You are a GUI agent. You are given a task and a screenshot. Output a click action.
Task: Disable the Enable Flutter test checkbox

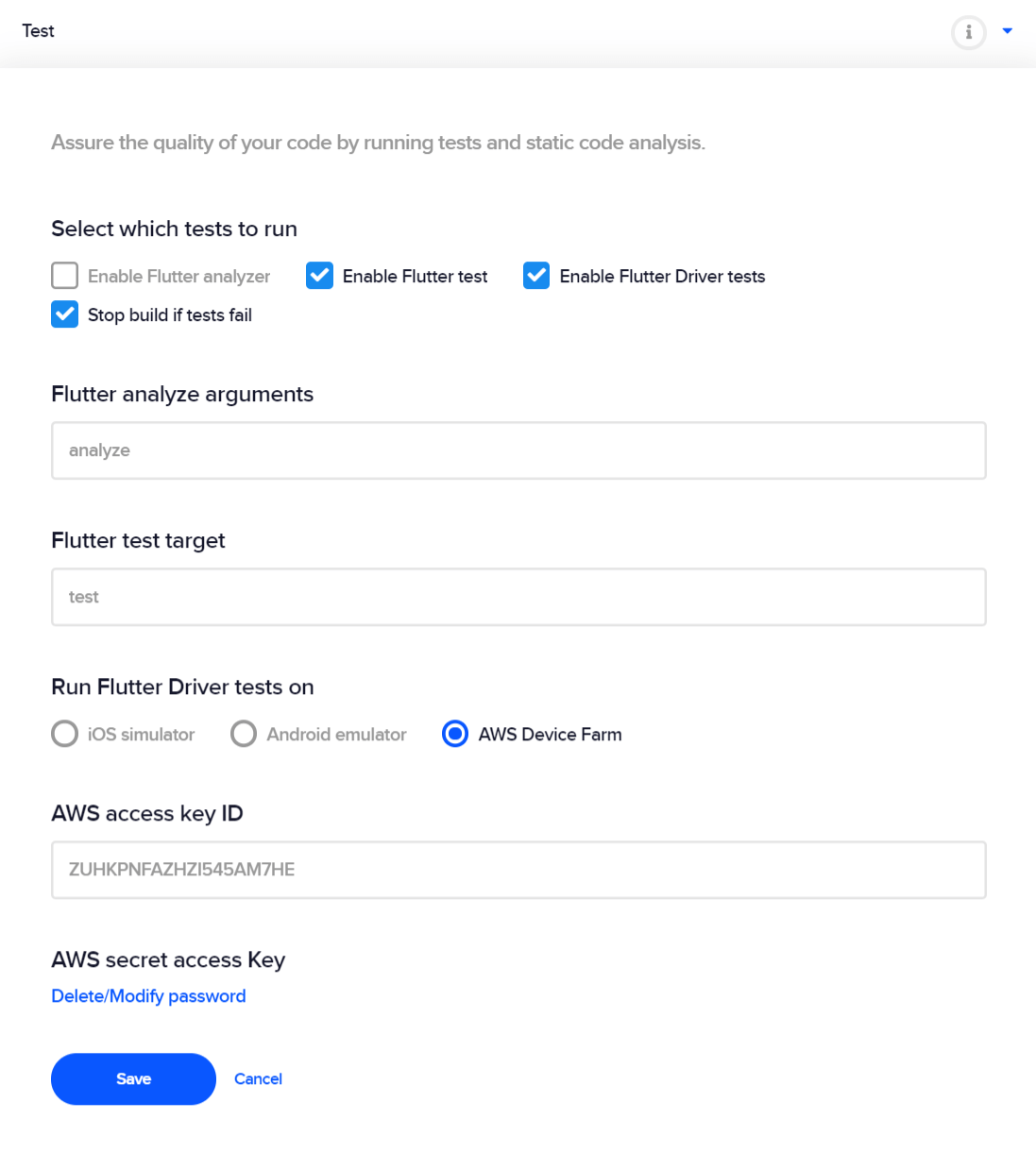click(x=319, y=275)
